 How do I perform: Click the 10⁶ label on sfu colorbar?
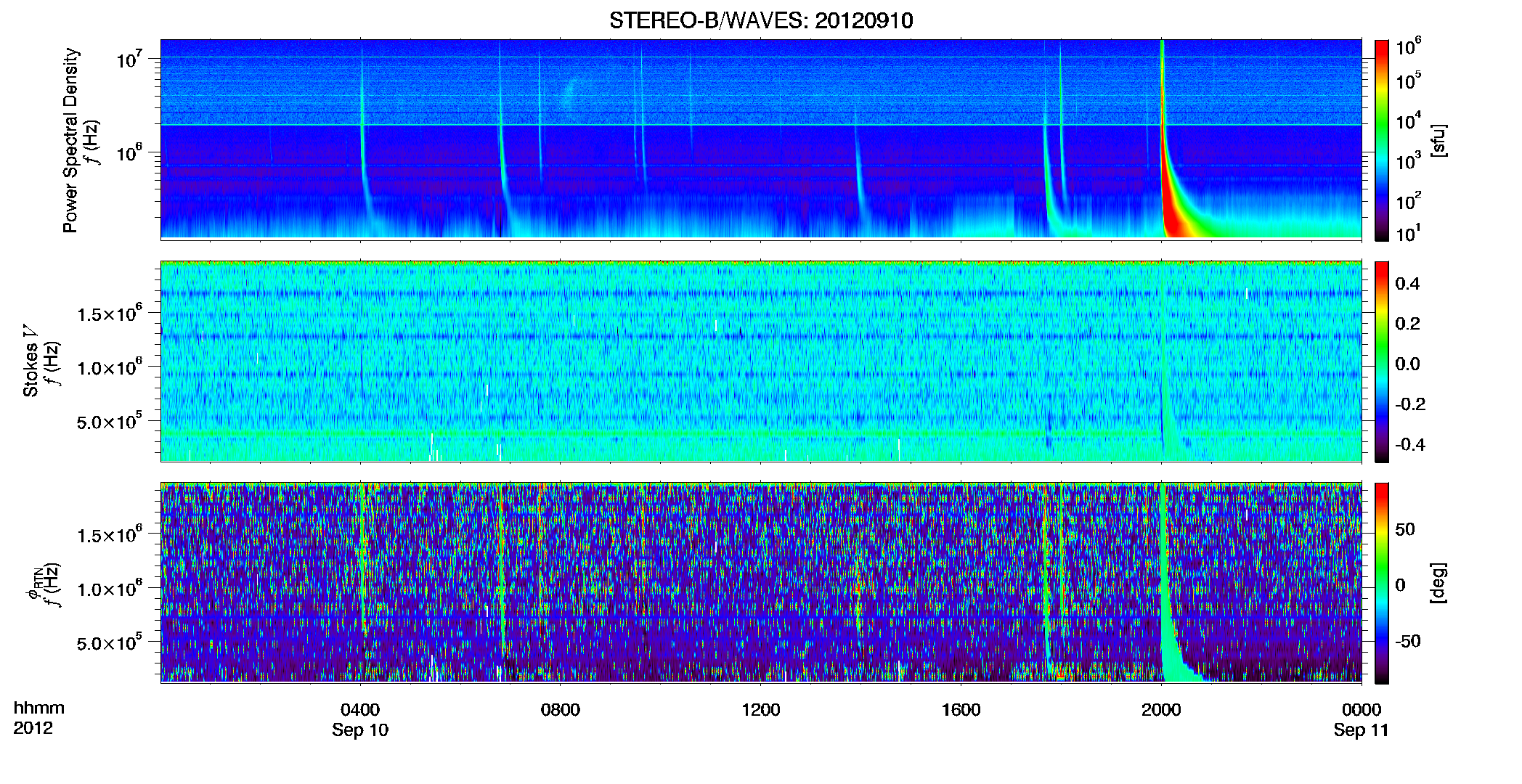click(x=1409, y=46)
